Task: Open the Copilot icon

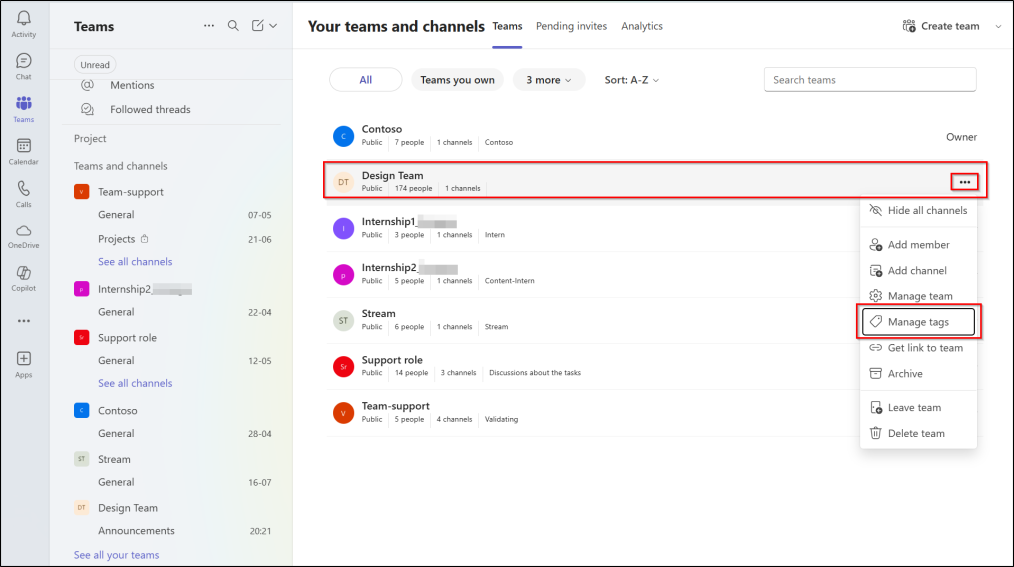Action: click(x=23, y=273)
